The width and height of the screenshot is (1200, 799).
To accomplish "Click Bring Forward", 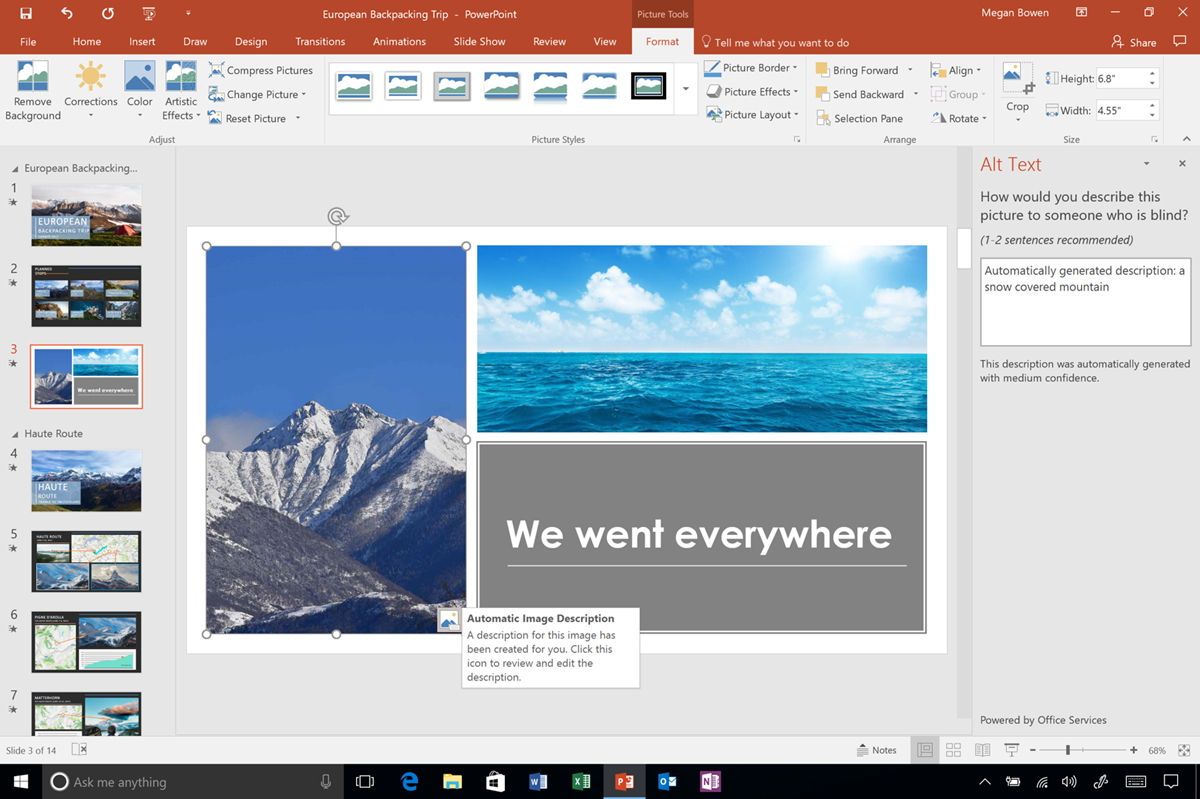I will pos(861,69).
